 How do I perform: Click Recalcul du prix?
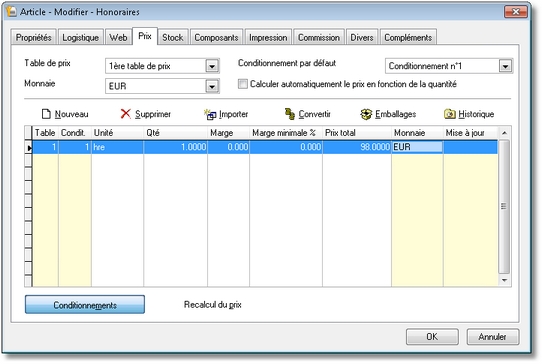[x=213, y=305]
